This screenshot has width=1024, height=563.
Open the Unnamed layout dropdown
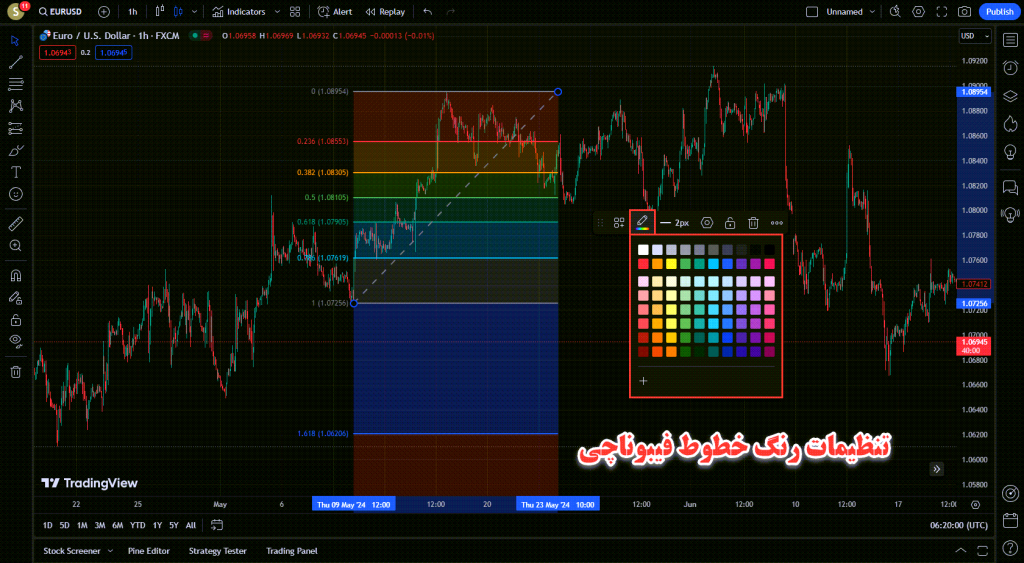(x=850, y=12)
